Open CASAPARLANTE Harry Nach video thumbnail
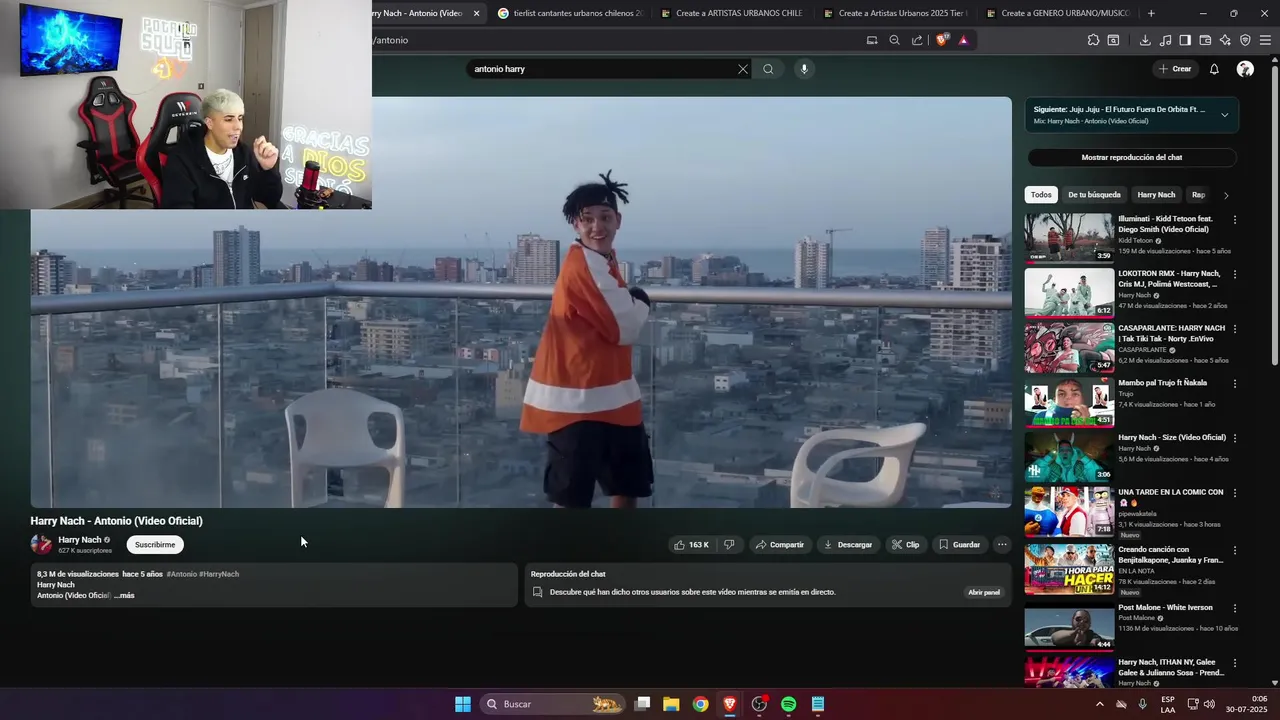Viewport: 1280px width, 720px height. (x=1069, y=347)
